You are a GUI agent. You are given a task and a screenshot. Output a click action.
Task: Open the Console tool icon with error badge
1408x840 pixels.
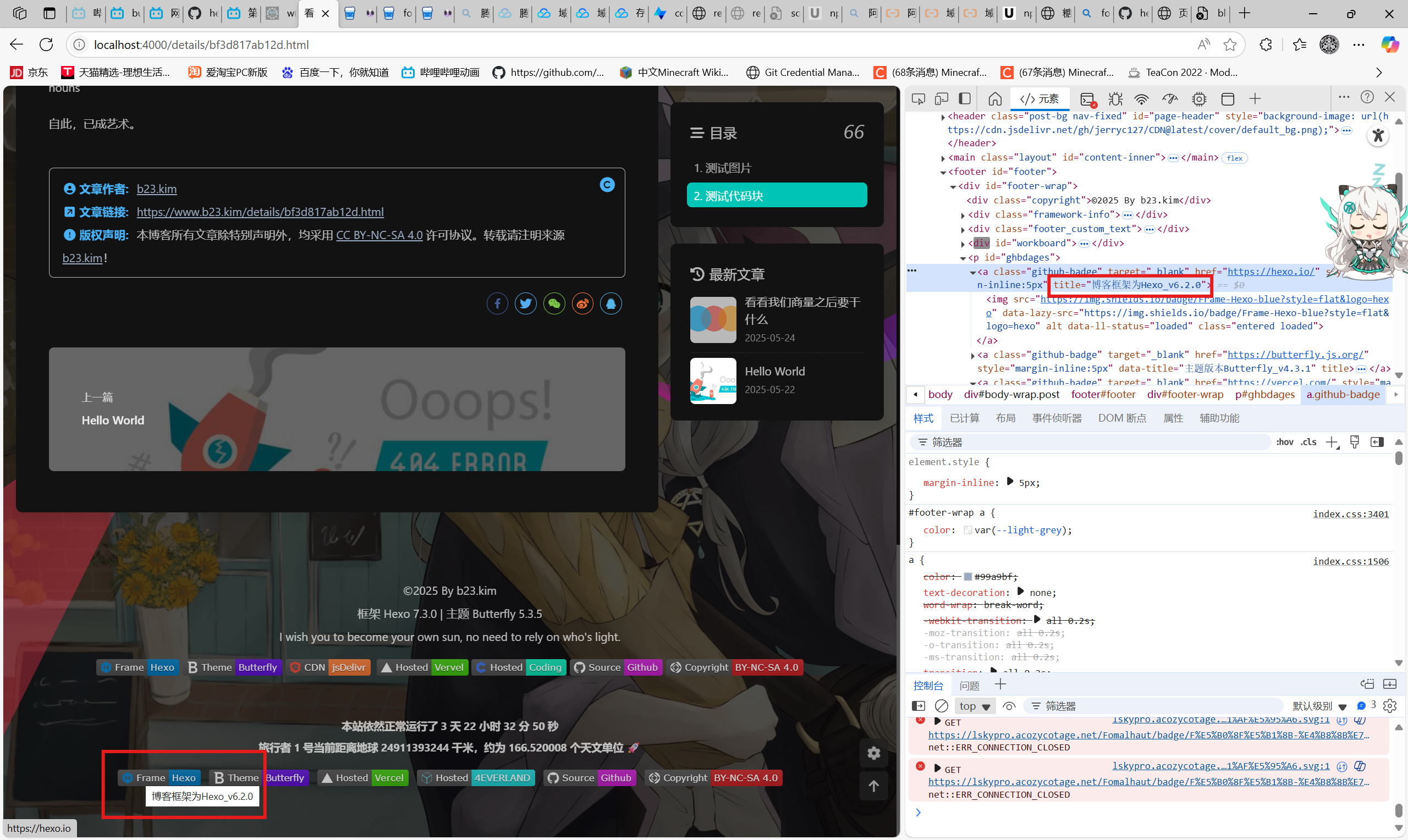[x=1087, y=99]
